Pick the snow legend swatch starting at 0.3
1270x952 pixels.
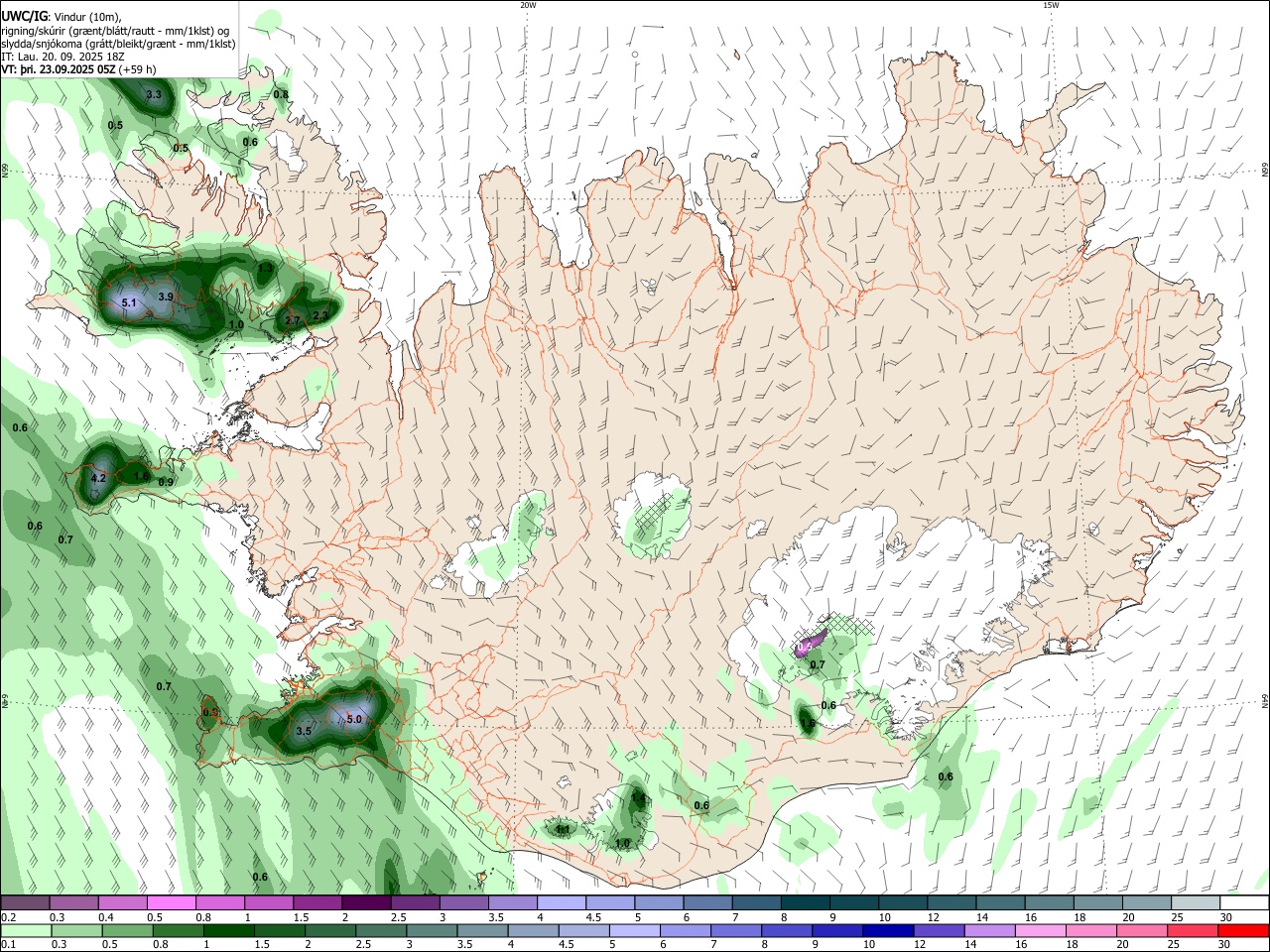pyautogui.click(x=73, y=902)
